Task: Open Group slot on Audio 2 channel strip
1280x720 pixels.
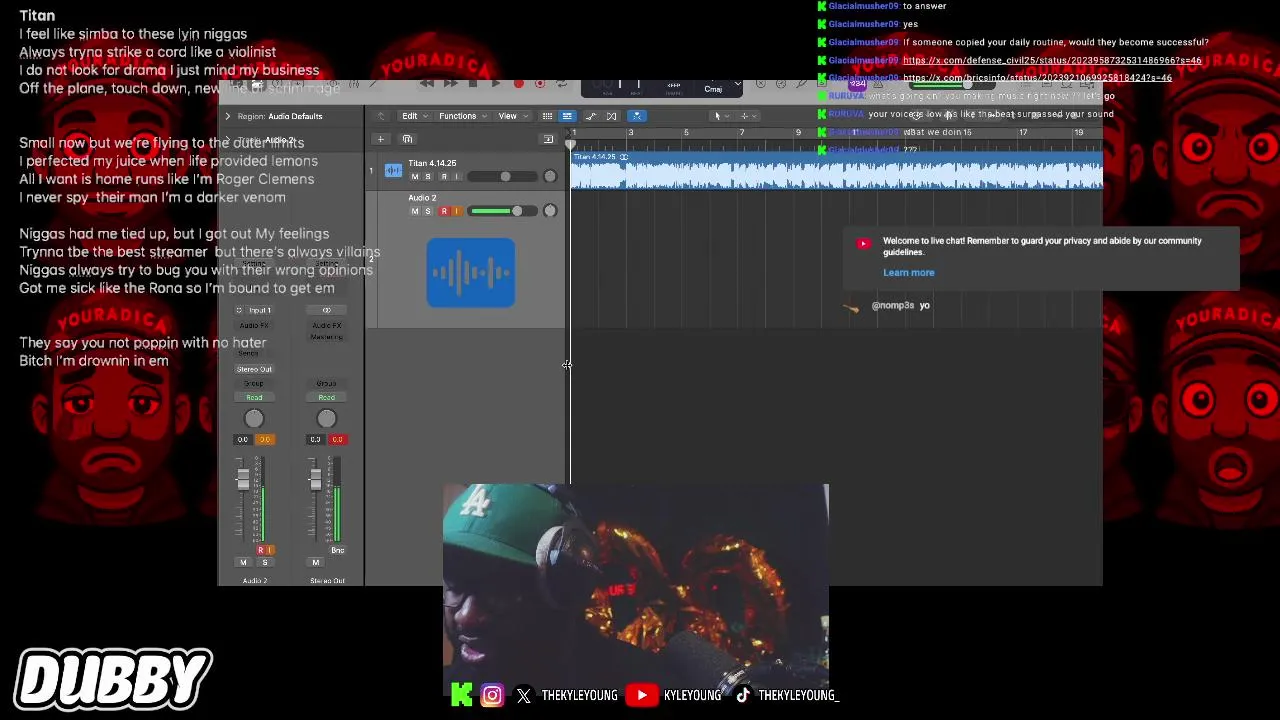Action: pos(254,384)
